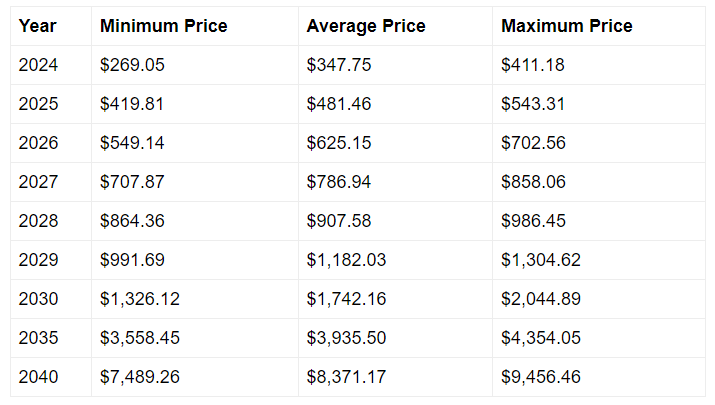Click the $3,935.50 average price cell
The image size is (715, 405).
346,338
